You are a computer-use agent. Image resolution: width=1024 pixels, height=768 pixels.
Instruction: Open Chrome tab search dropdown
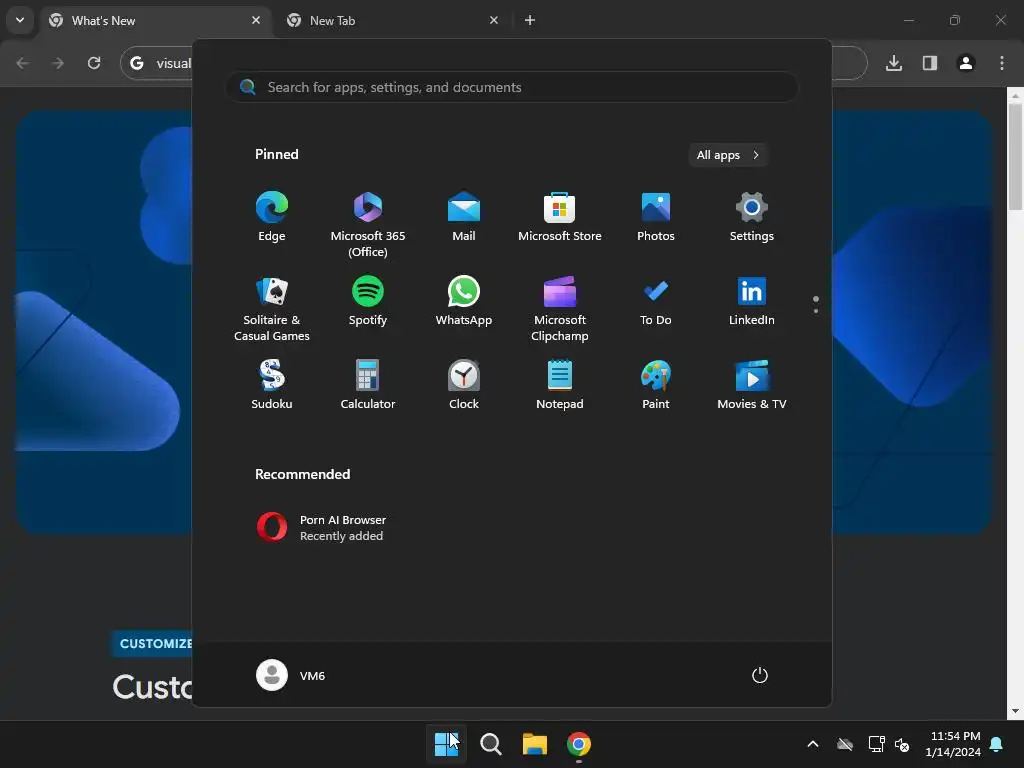20,20
